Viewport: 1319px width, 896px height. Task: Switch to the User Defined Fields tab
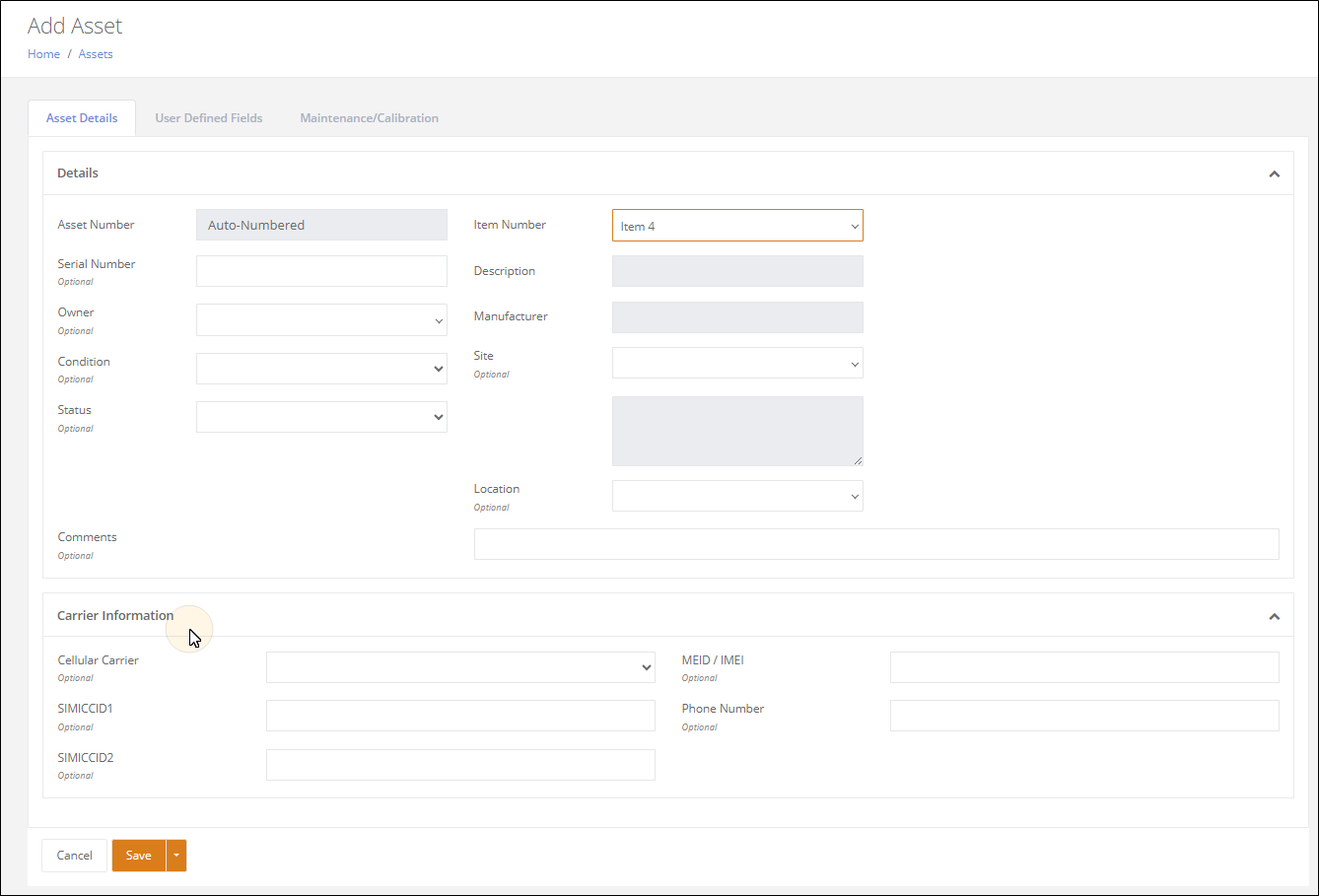pos(209,118)
